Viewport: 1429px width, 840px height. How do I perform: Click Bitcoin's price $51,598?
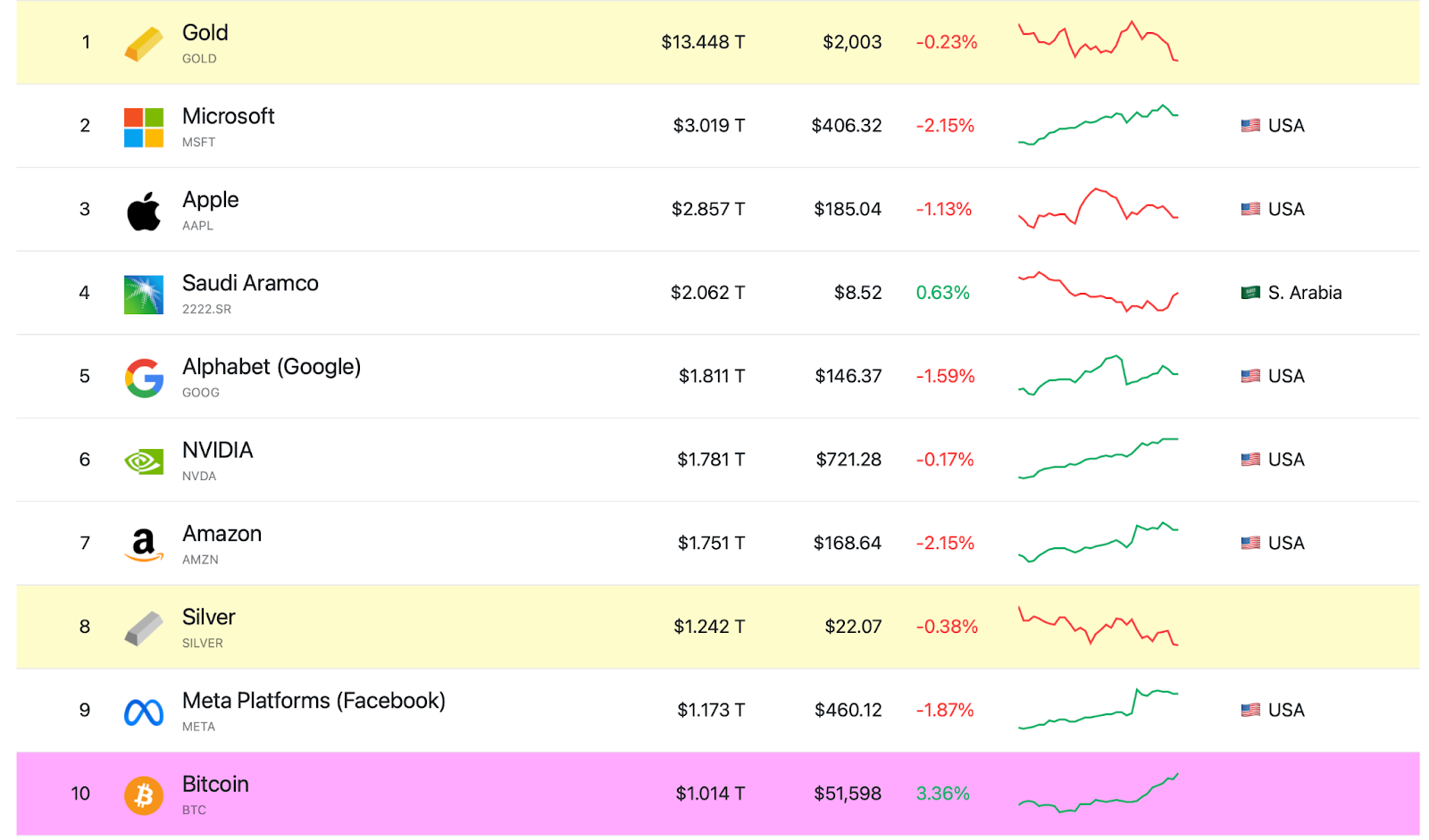pyautogui.click(x=848, y=794)
